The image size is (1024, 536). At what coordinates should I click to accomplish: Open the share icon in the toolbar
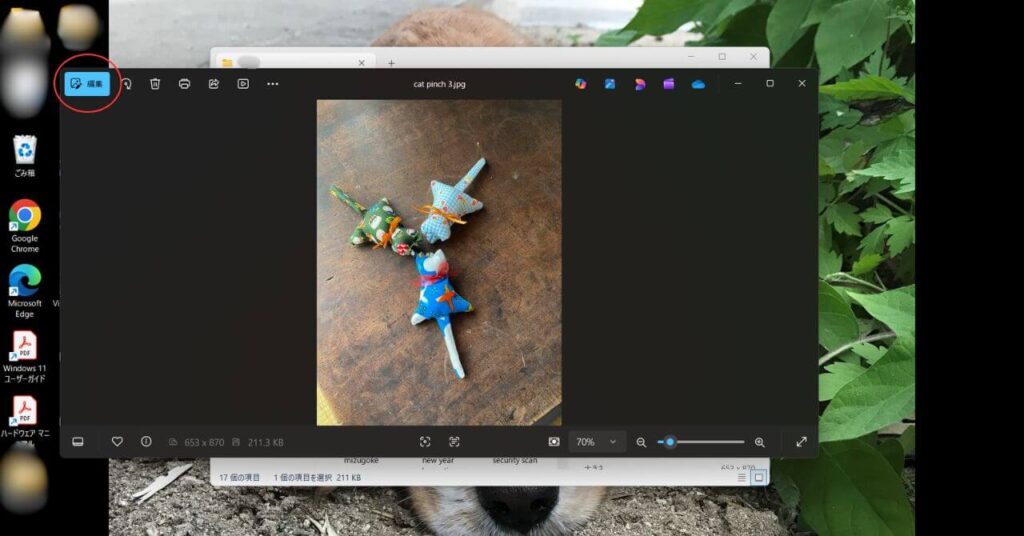213,84
